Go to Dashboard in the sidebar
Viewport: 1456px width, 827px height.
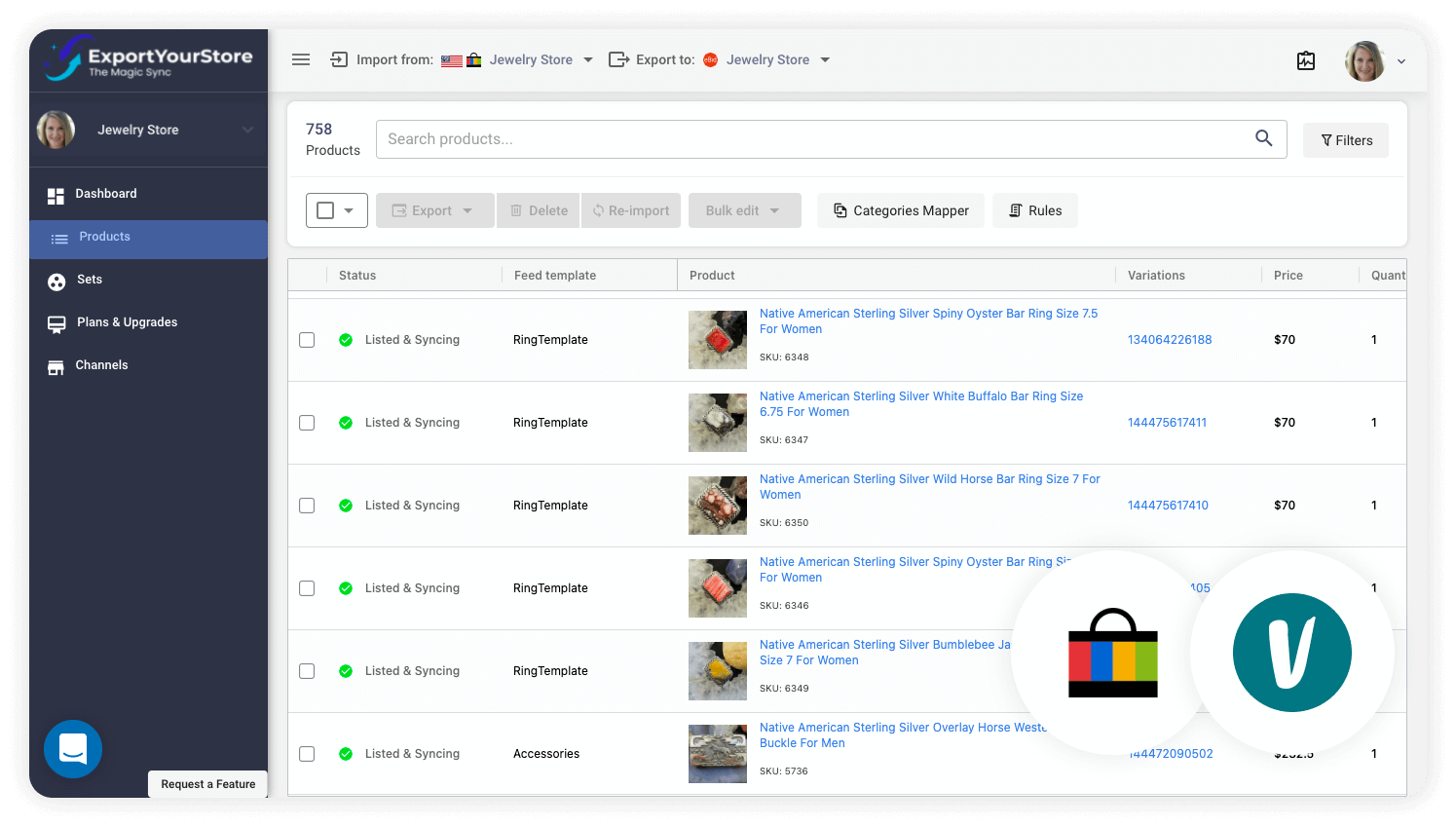(x=148, y=194)
